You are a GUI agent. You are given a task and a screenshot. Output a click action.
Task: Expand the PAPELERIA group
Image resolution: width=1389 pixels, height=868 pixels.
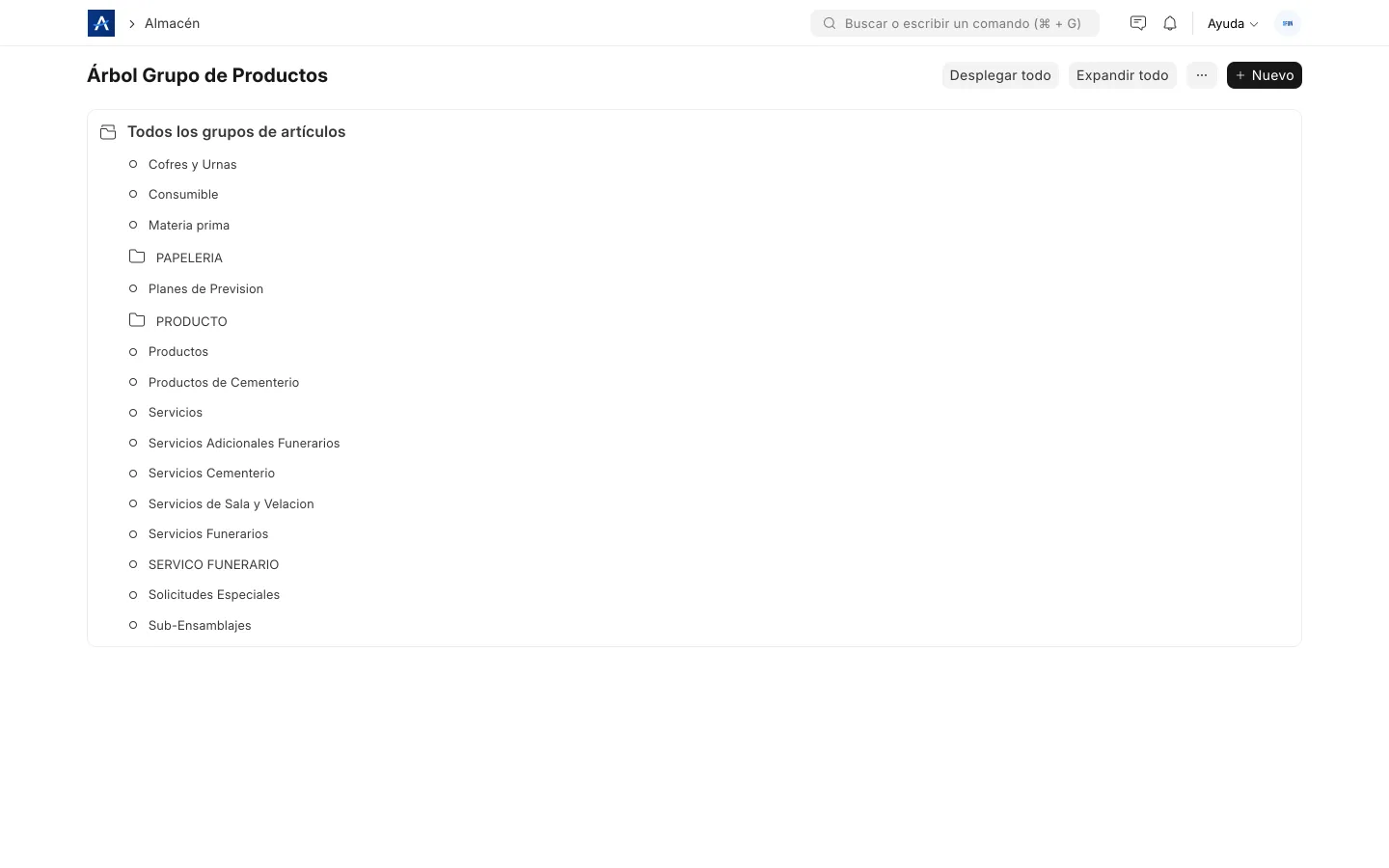pyautogui.click(x=189, y=258)
